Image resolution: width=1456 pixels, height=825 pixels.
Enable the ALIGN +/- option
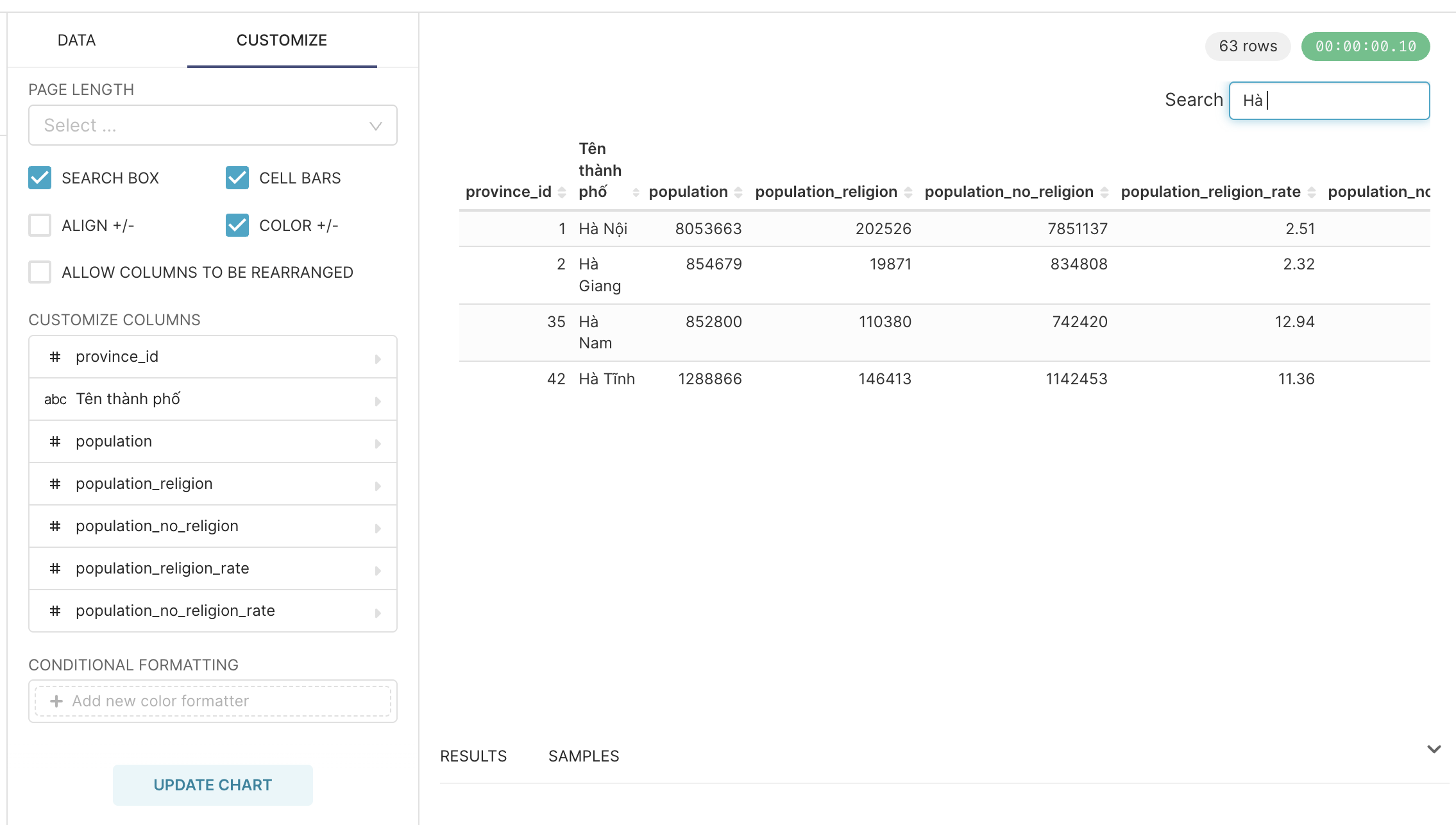pos(39,225)
